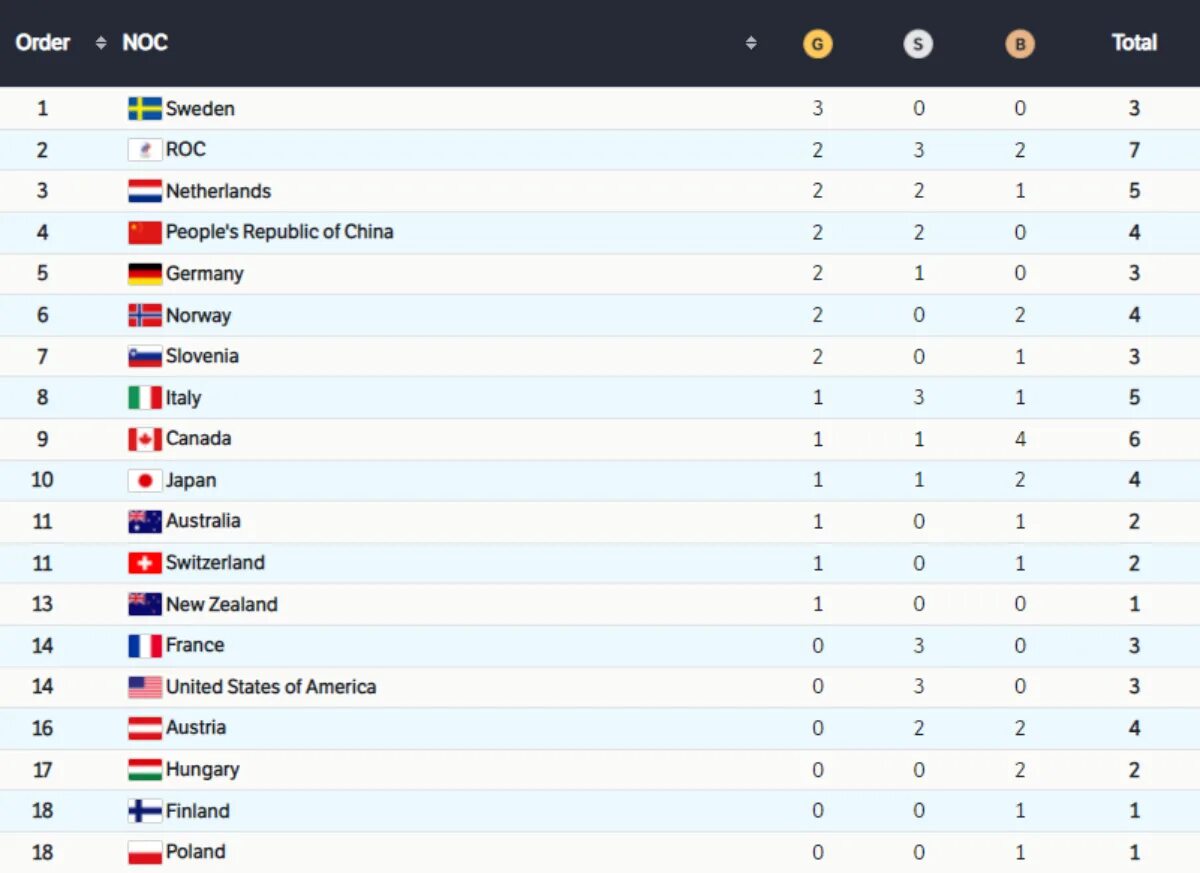Toggle sort arrows next to Order
The image size is (1200, 873).
pos(100,43)
